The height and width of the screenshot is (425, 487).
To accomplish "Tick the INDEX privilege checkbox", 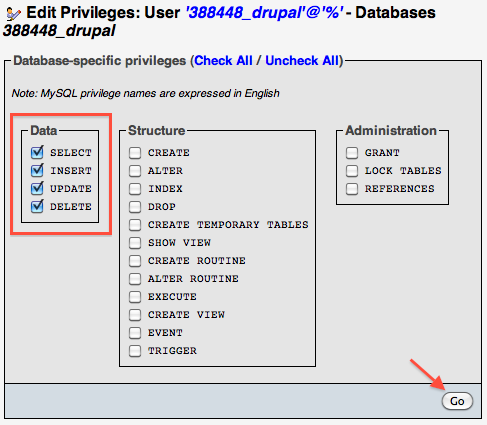I will tap(135, 189).
